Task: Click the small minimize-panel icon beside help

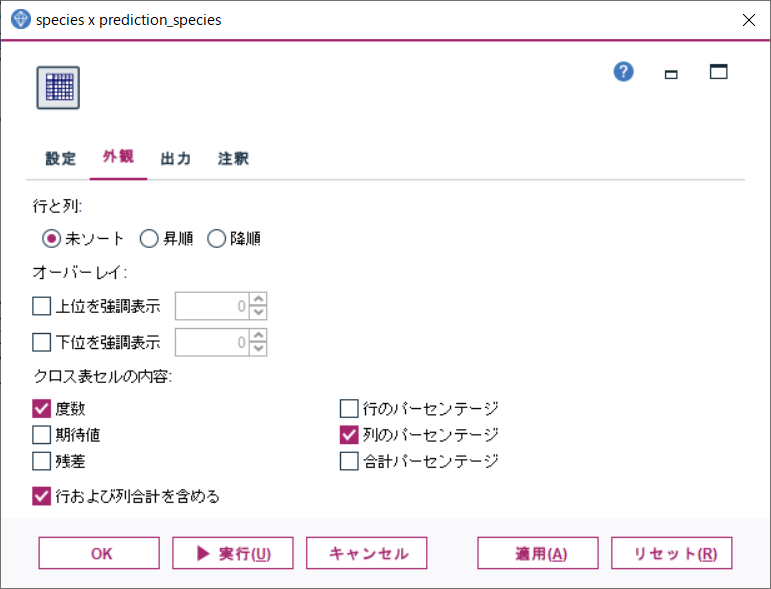Action: coord(671,74)
